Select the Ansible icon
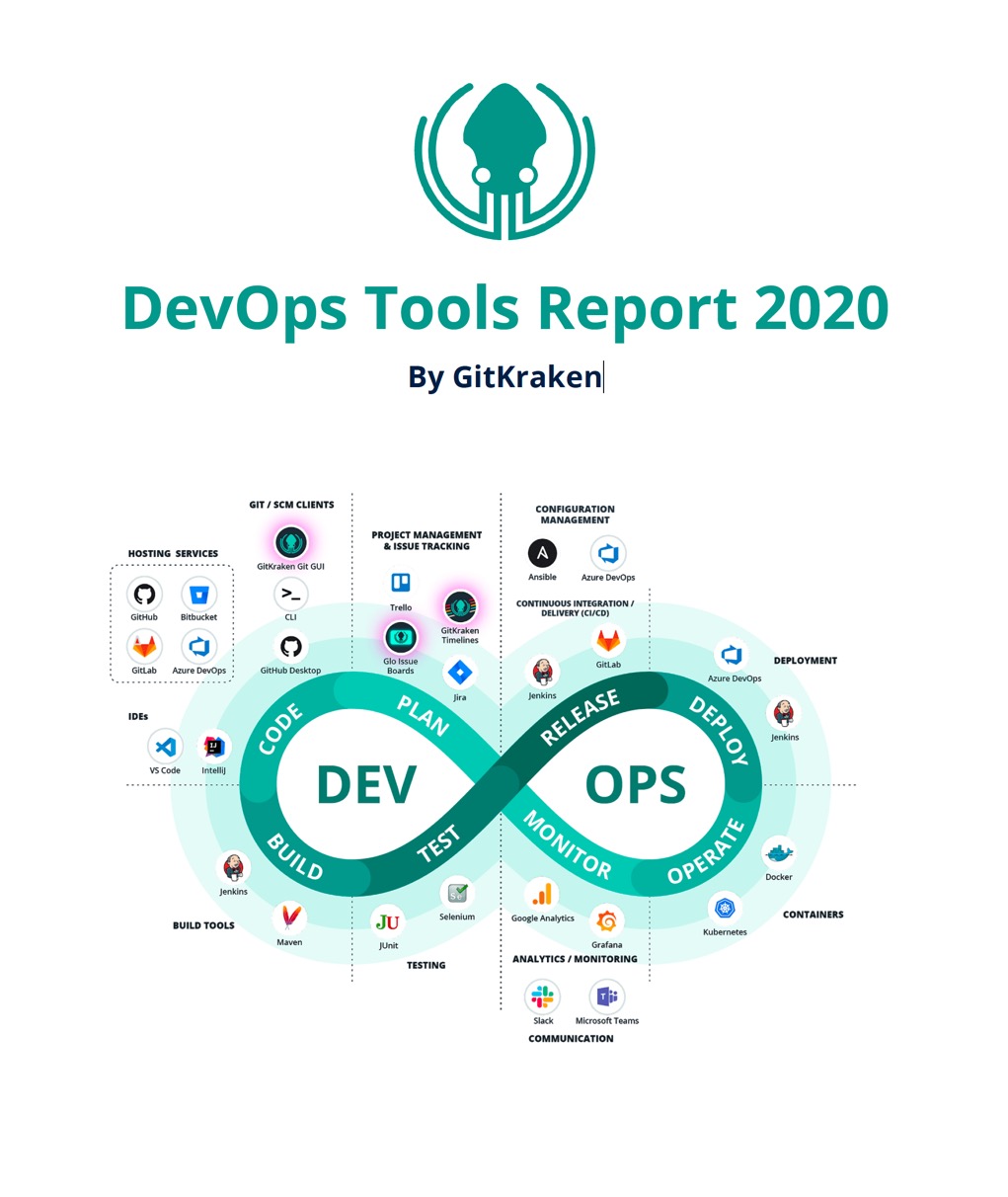The width and height of the screenshot is (1008, 1197). coord(542,554)
